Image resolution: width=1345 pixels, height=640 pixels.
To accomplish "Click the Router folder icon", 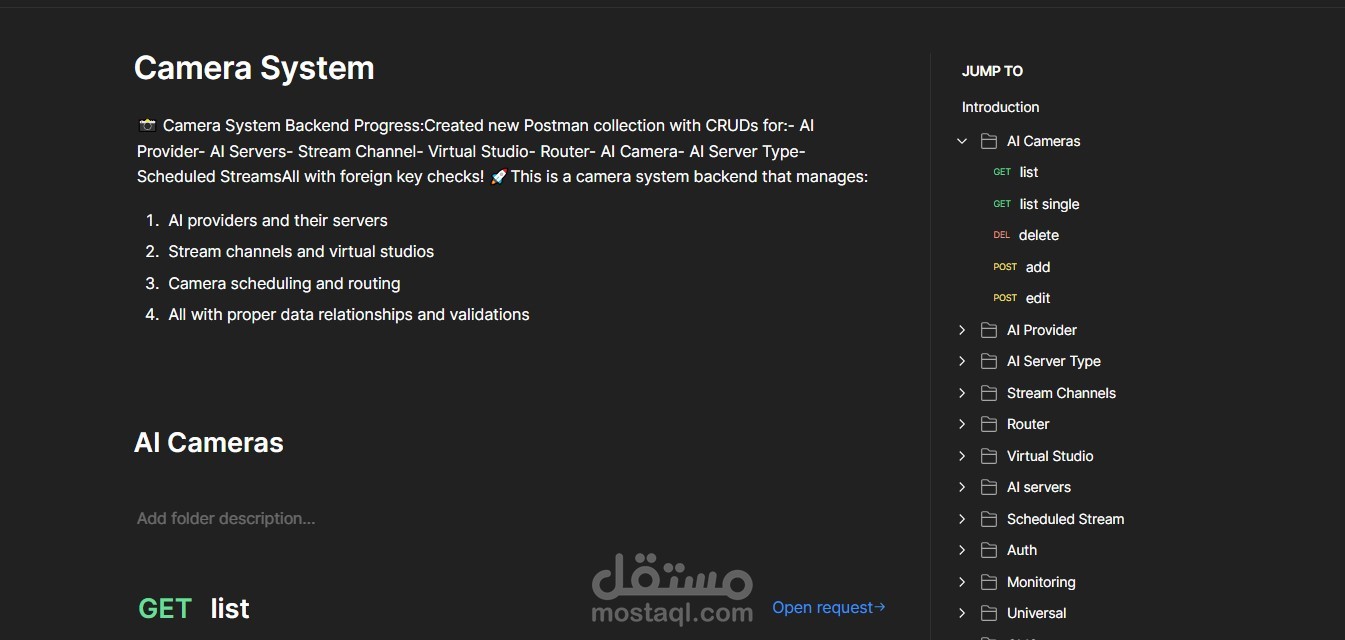I will [x=989, y=424].
